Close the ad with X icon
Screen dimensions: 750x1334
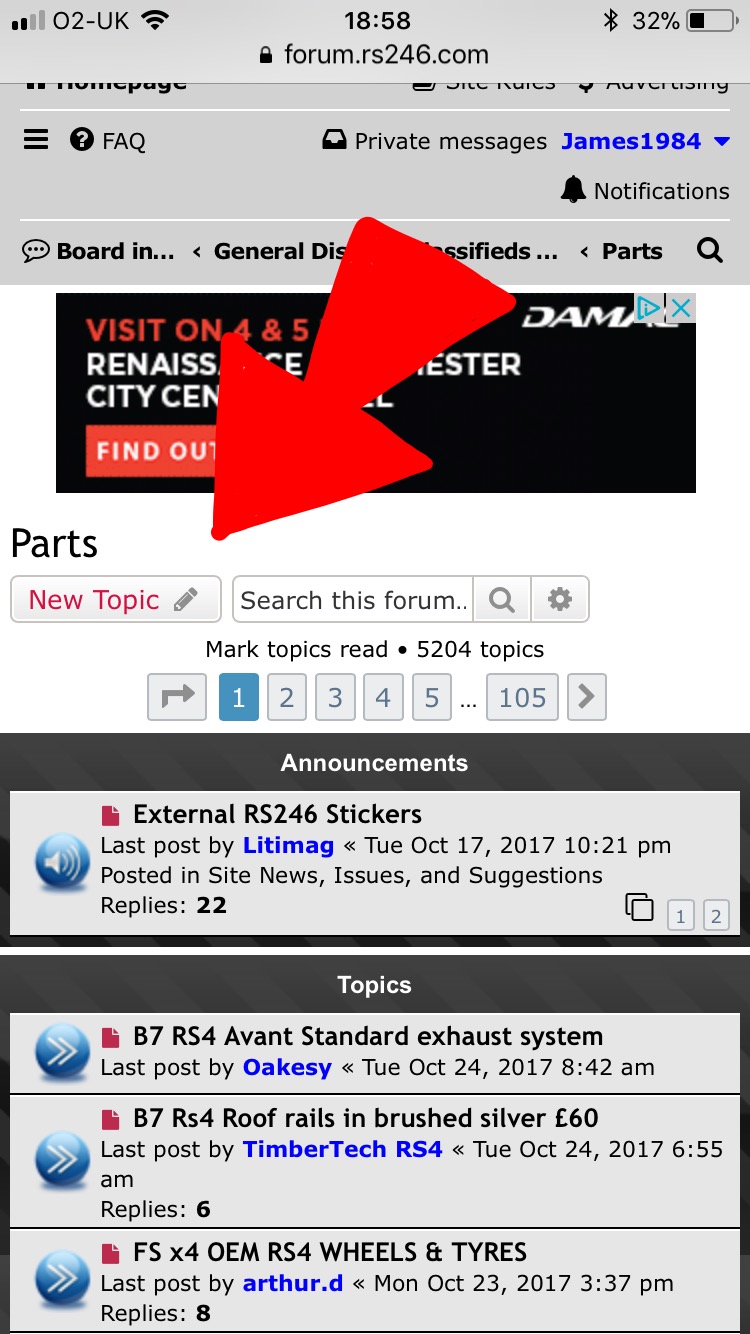tap(681, 308)
